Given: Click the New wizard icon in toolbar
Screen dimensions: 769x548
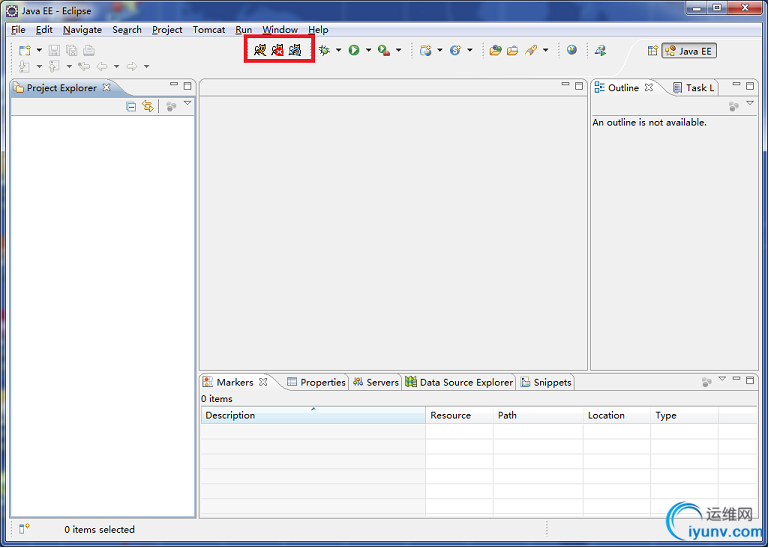Looking at the screenshot, I should click(25, 50).
